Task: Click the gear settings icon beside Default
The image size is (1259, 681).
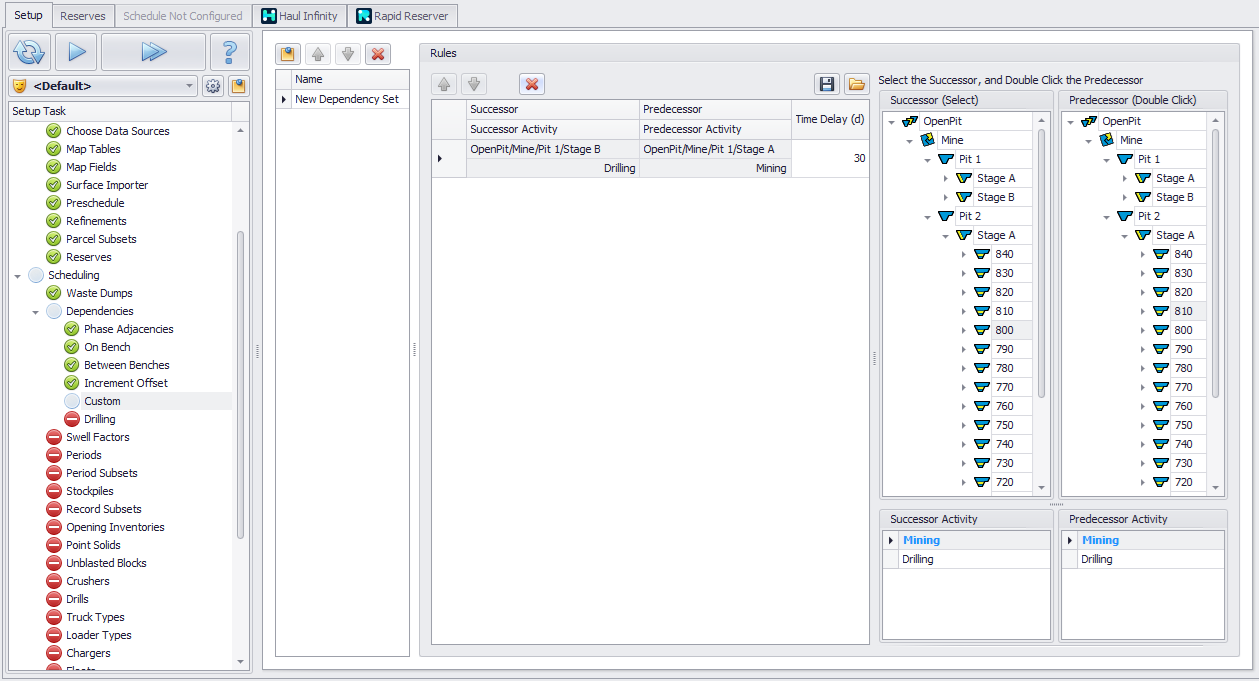Action: pyautogui.click(x=213, y=86)
